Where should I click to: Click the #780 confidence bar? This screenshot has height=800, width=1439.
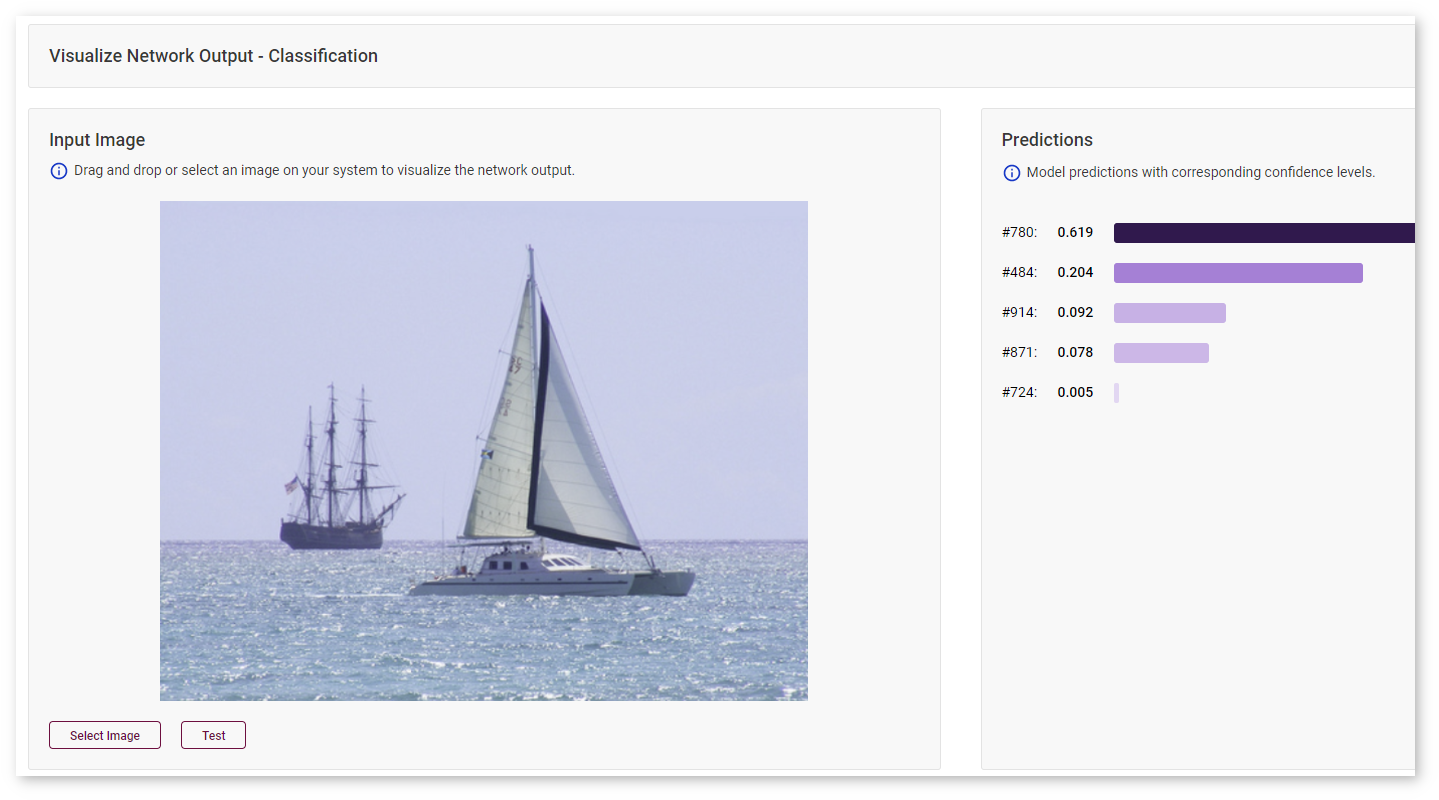pos(1264,233)
